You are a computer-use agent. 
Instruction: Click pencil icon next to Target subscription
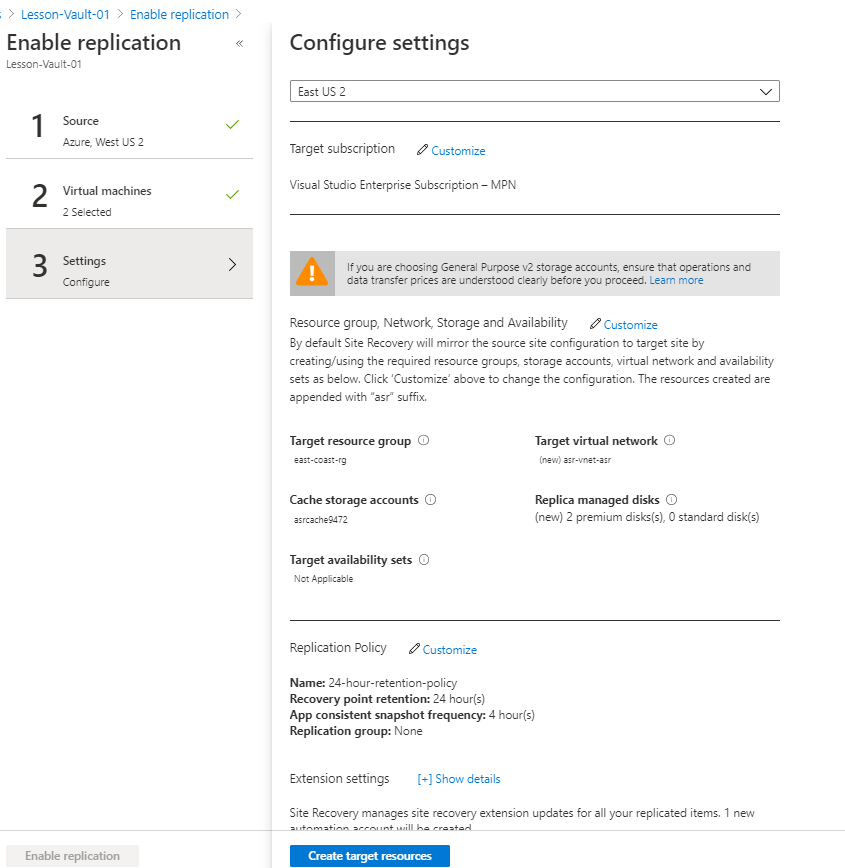point(422,150)
